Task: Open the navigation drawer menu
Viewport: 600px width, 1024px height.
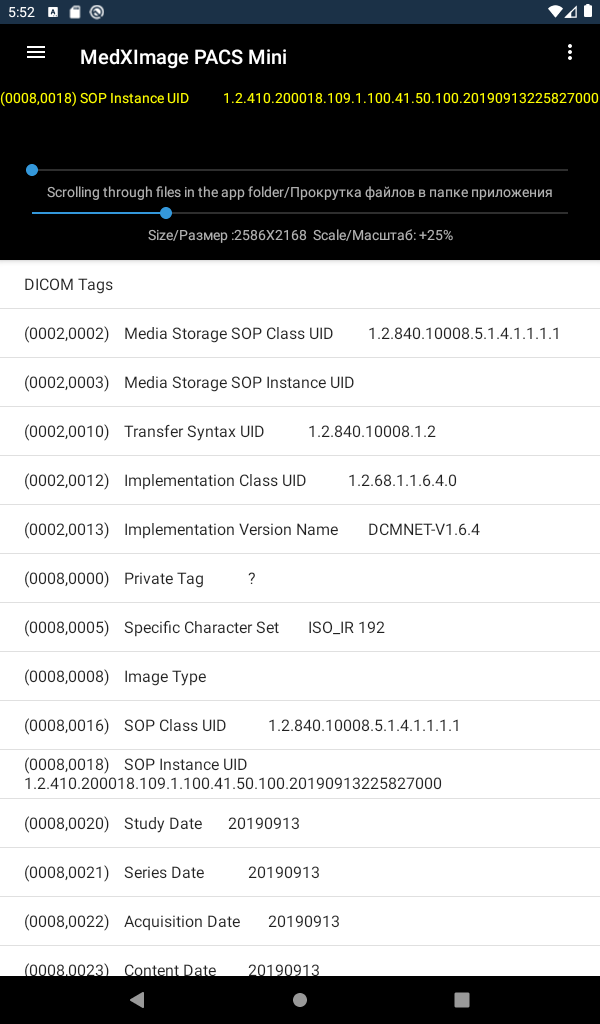Action: coord(35,52)
